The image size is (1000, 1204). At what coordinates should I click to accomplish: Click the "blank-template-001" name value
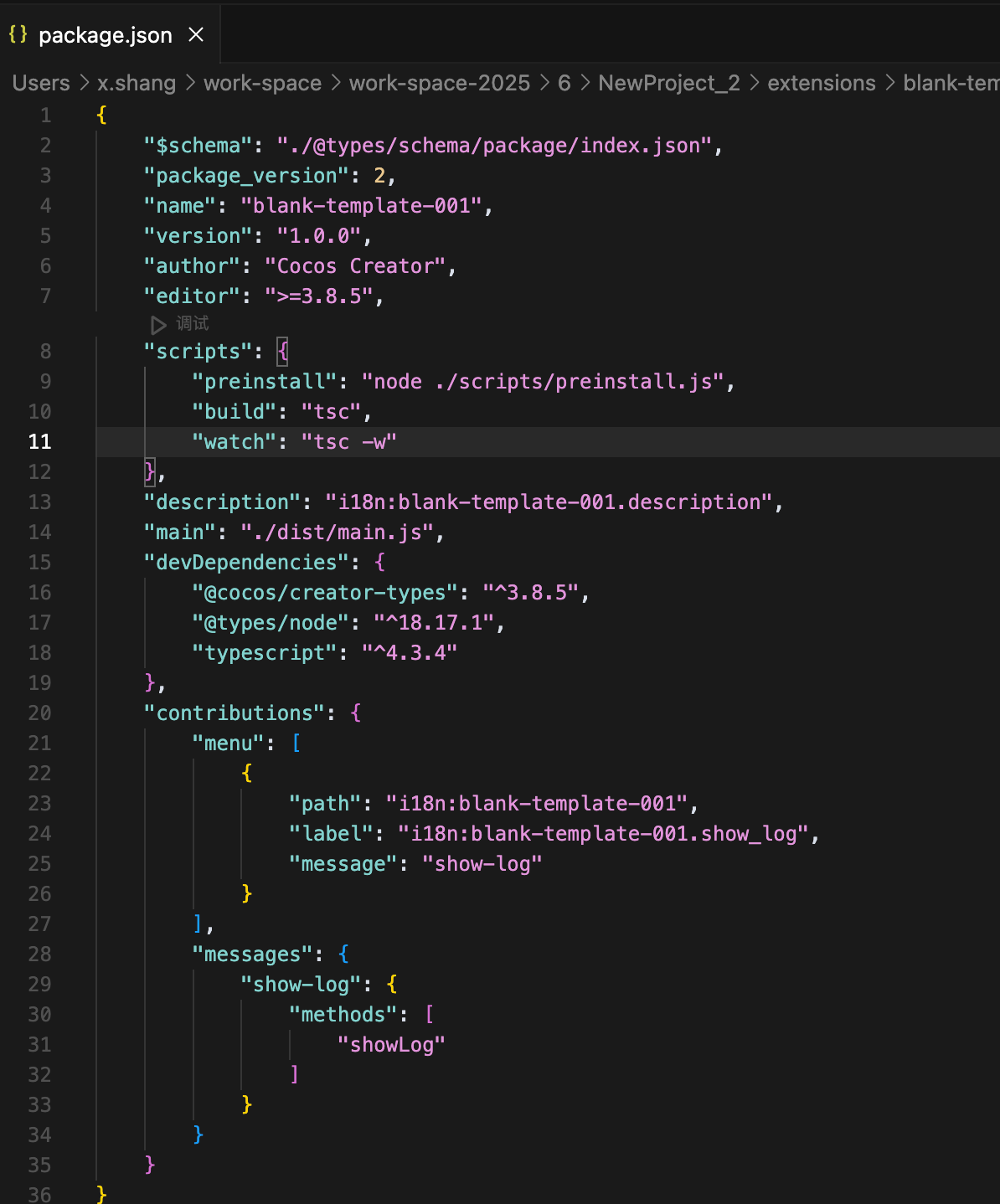point(362,205)
